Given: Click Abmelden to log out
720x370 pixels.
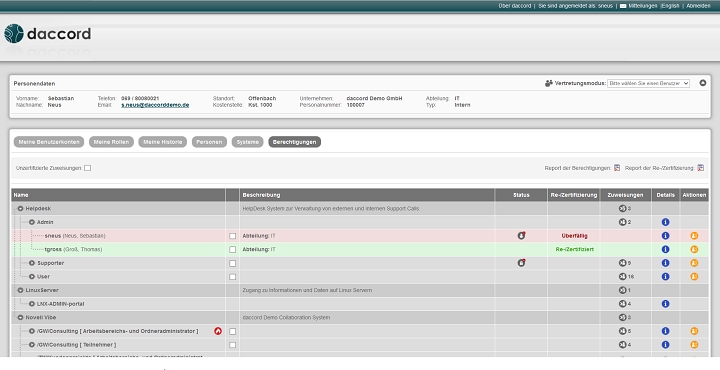Looking at the screenshot, I should click(x=698, y=6).
